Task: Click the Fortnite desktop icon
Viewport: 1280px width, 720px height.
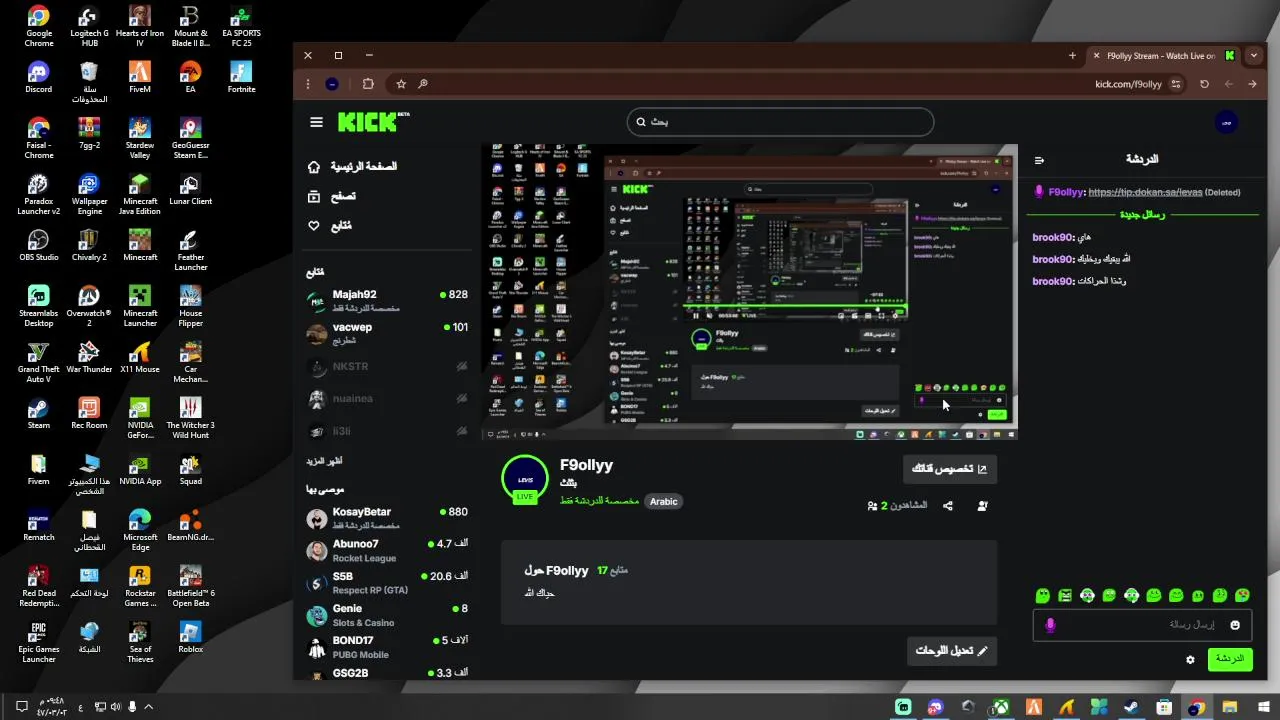Action: click(241, 78)
